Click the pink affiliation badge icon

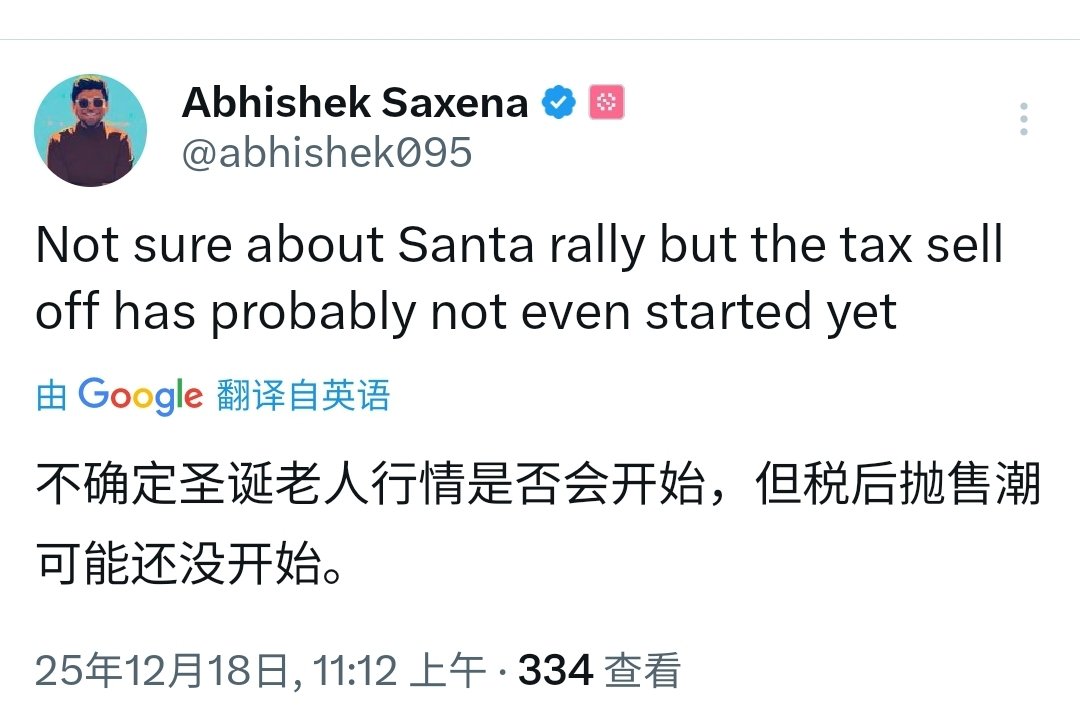tap(606, 102)
